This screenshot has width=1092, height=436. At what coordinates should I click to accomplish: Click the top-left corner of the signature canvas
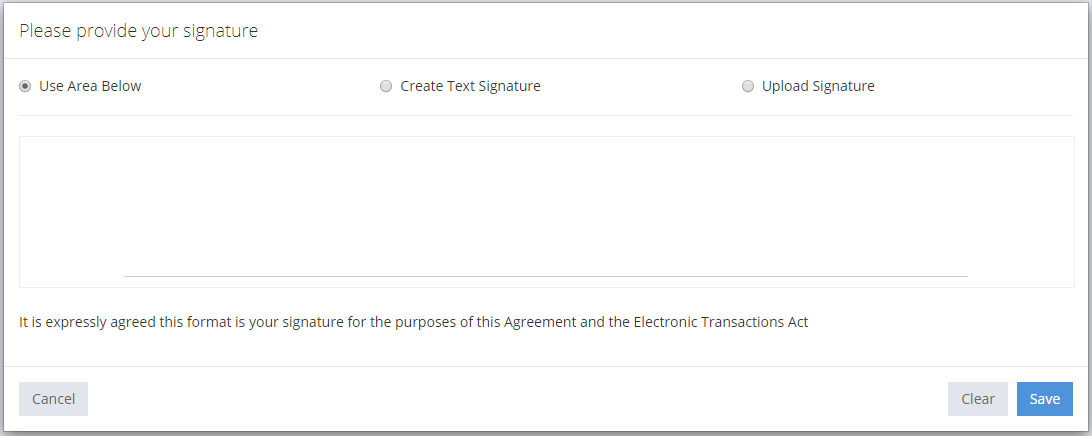click(24, 141)
